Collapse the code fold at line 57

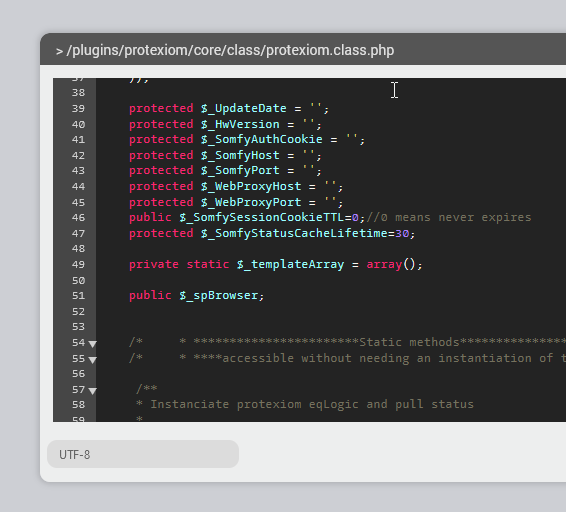coord(93,391)
